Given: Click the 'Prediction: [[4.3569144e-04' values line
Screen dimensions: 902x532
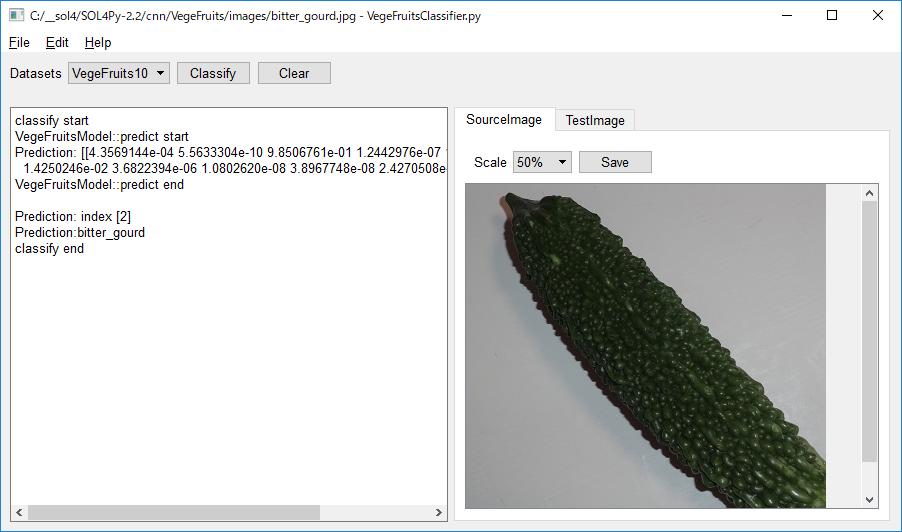Looking at the screenshot, I should point(230,153).
